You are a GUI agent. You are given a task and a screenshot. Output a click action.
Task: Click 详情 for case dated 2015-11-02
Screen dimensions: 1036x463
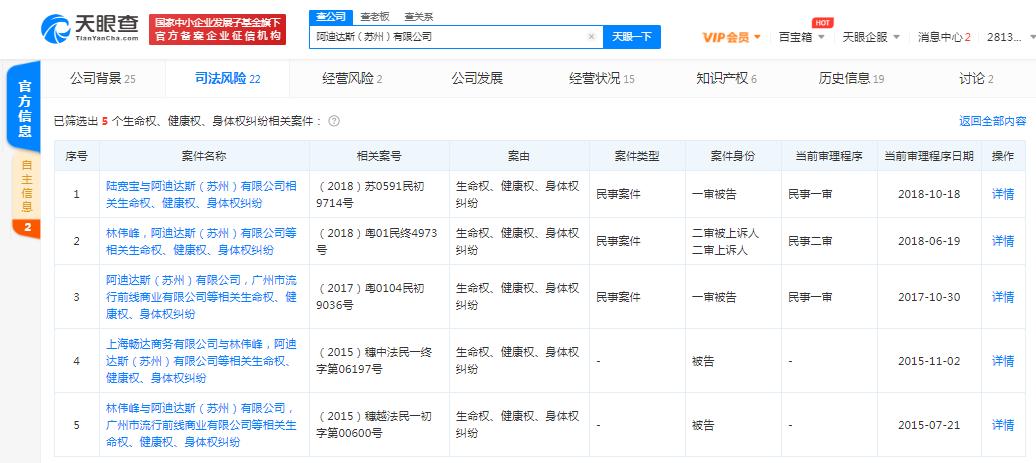point(1002,361)
